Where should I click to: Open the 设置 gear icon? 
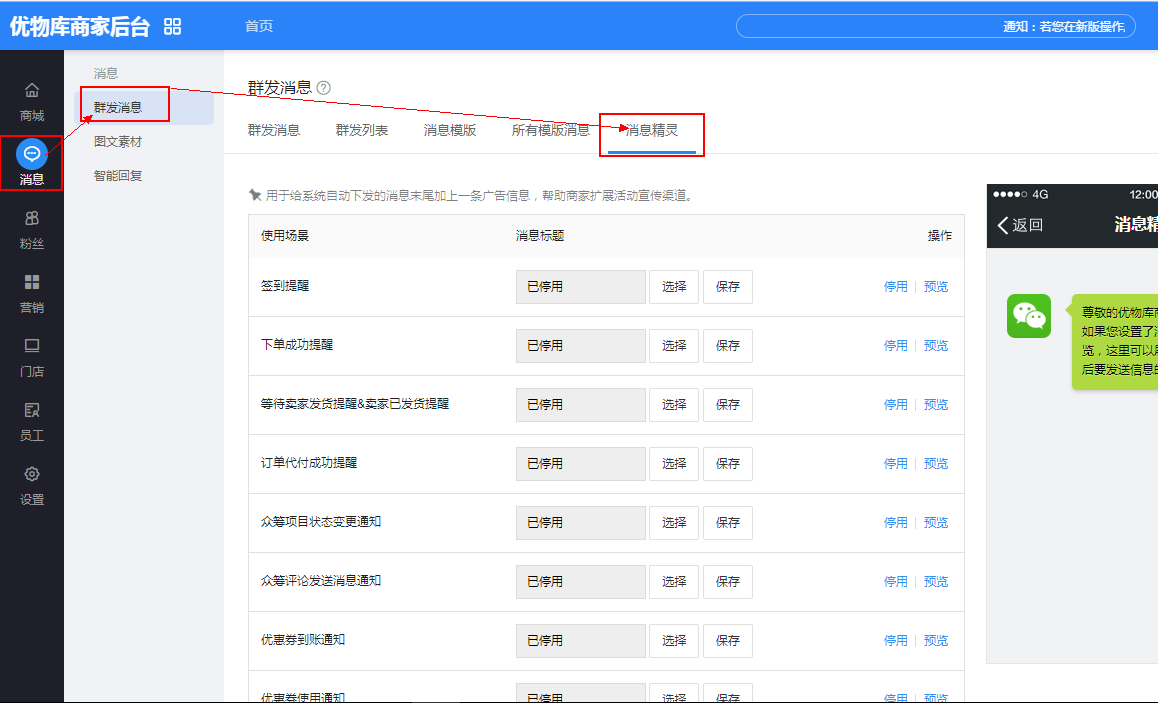click(32, 474)
